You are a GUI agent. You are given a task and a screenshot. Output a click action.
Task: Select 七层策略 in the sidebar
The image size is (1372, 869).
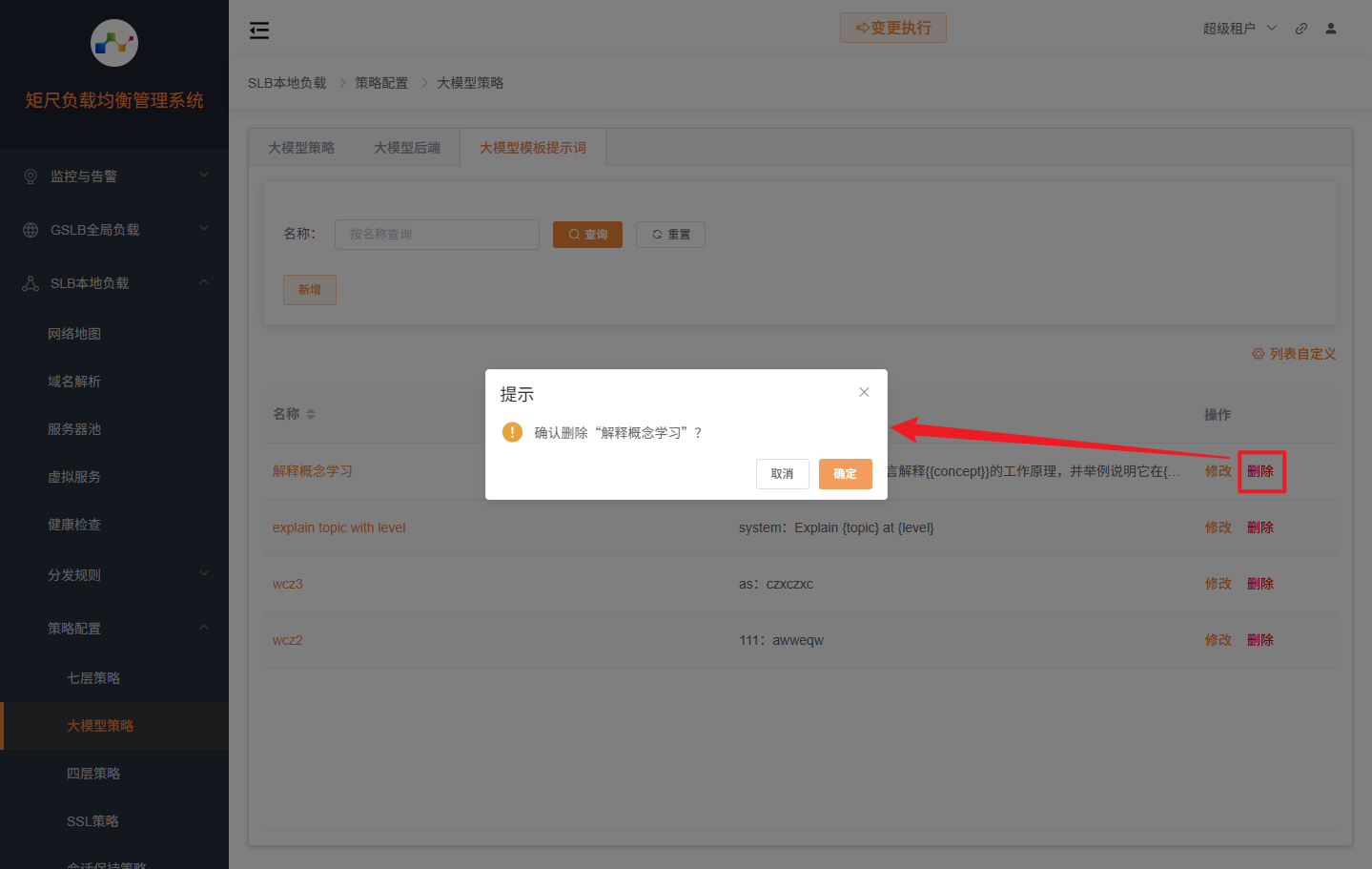point(93,677)
